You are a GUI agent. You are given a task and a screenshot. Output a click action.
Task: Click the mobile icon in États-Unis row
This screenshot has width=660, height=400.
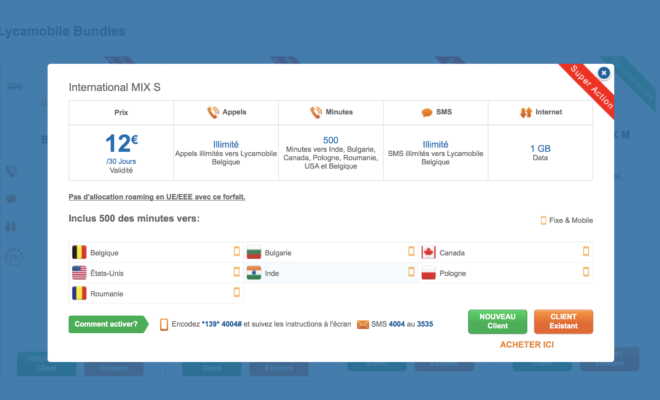pos(237,272)
